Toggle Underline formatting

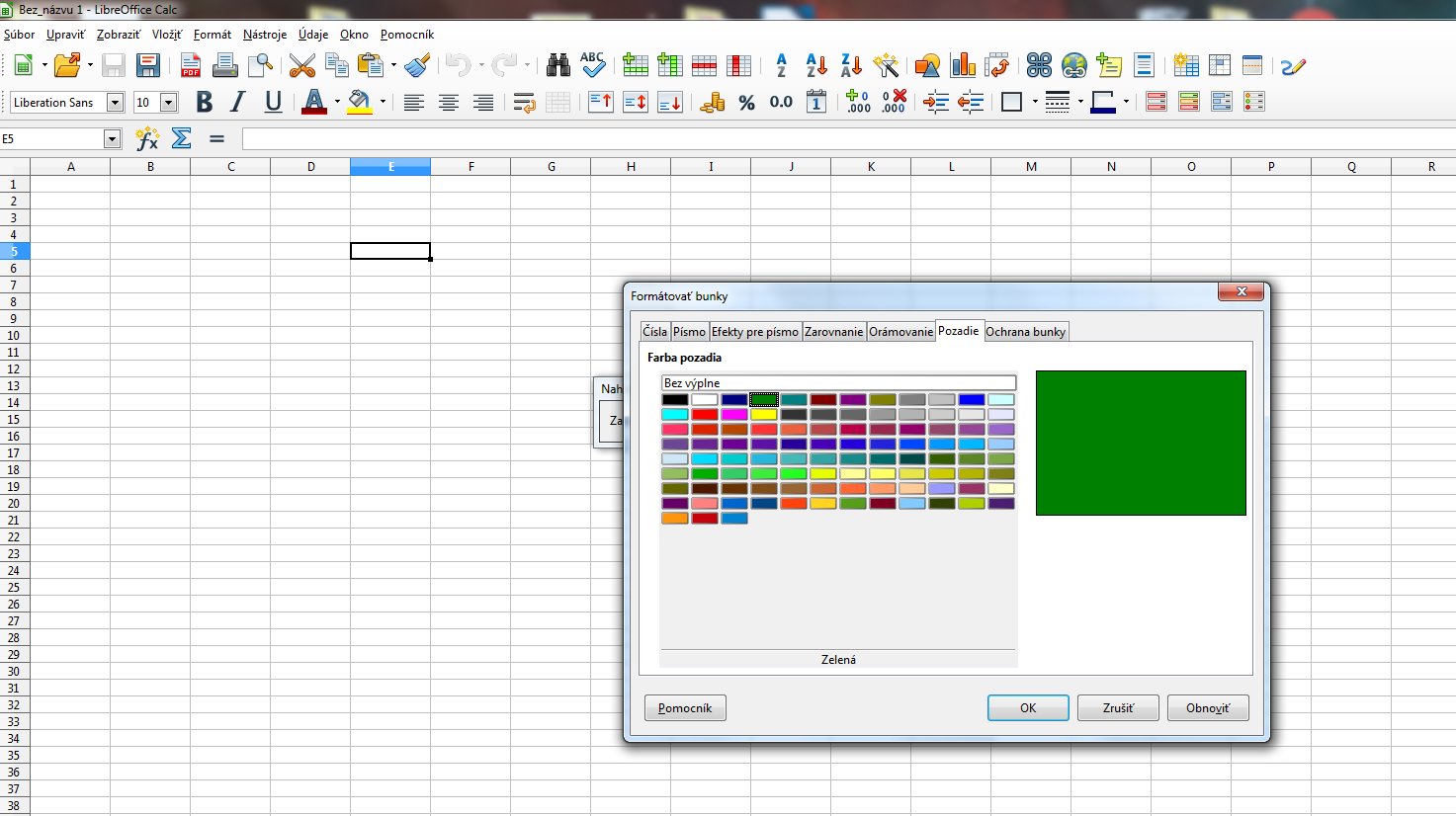tap(273, 102)
